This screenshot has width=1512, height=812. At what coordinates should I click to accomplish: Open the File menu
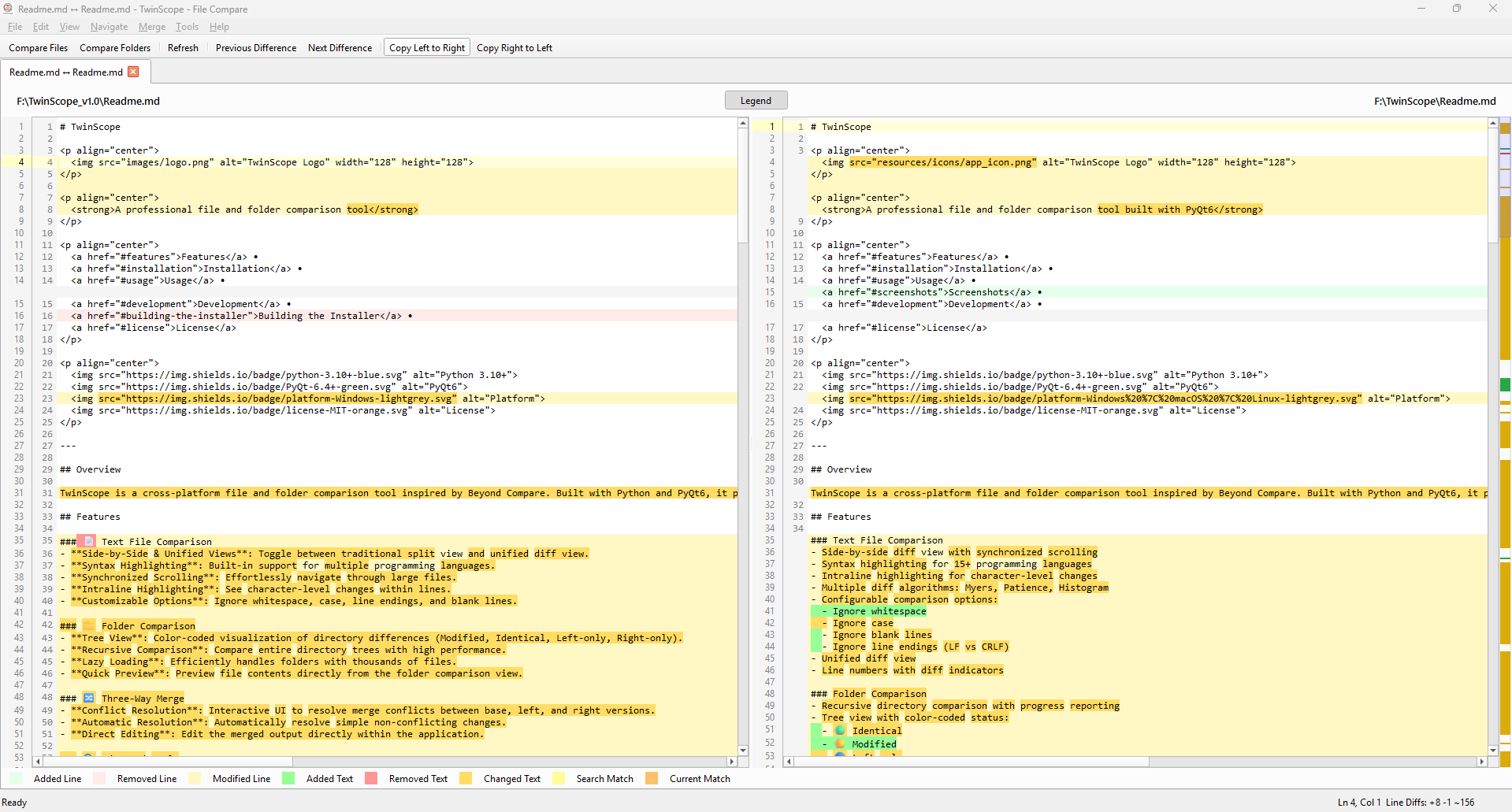(15, 27)
